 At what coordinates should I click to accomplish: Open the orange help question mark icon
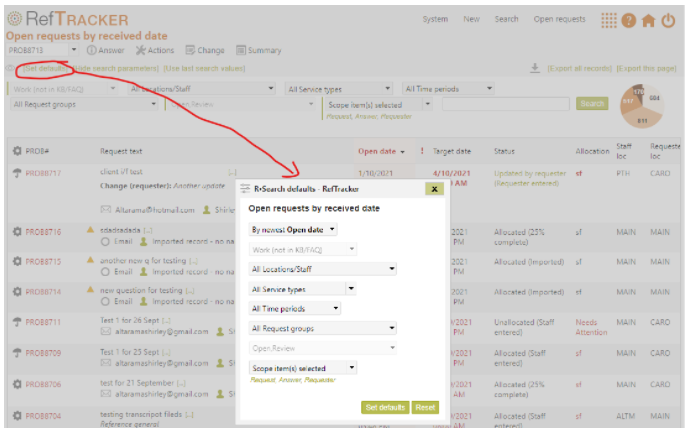628,20
